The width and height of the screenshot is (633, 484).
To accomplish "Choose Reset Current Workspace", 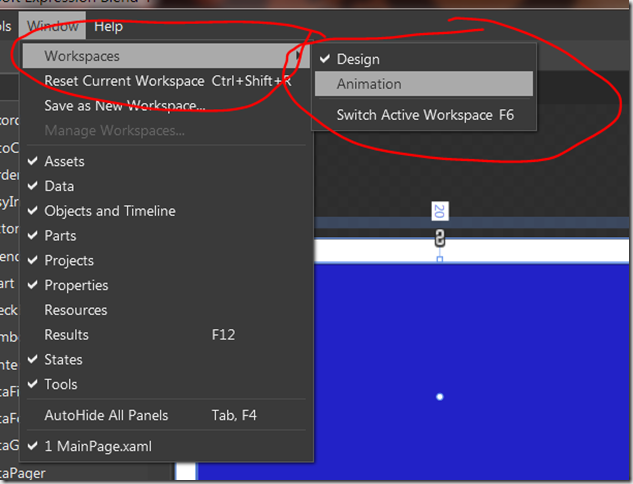I will click(x=165, y=81).
